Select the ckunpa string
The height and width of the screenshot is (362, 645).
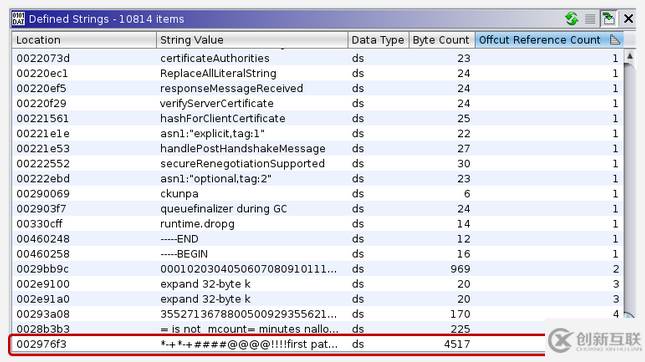click(x=179, y=194)
